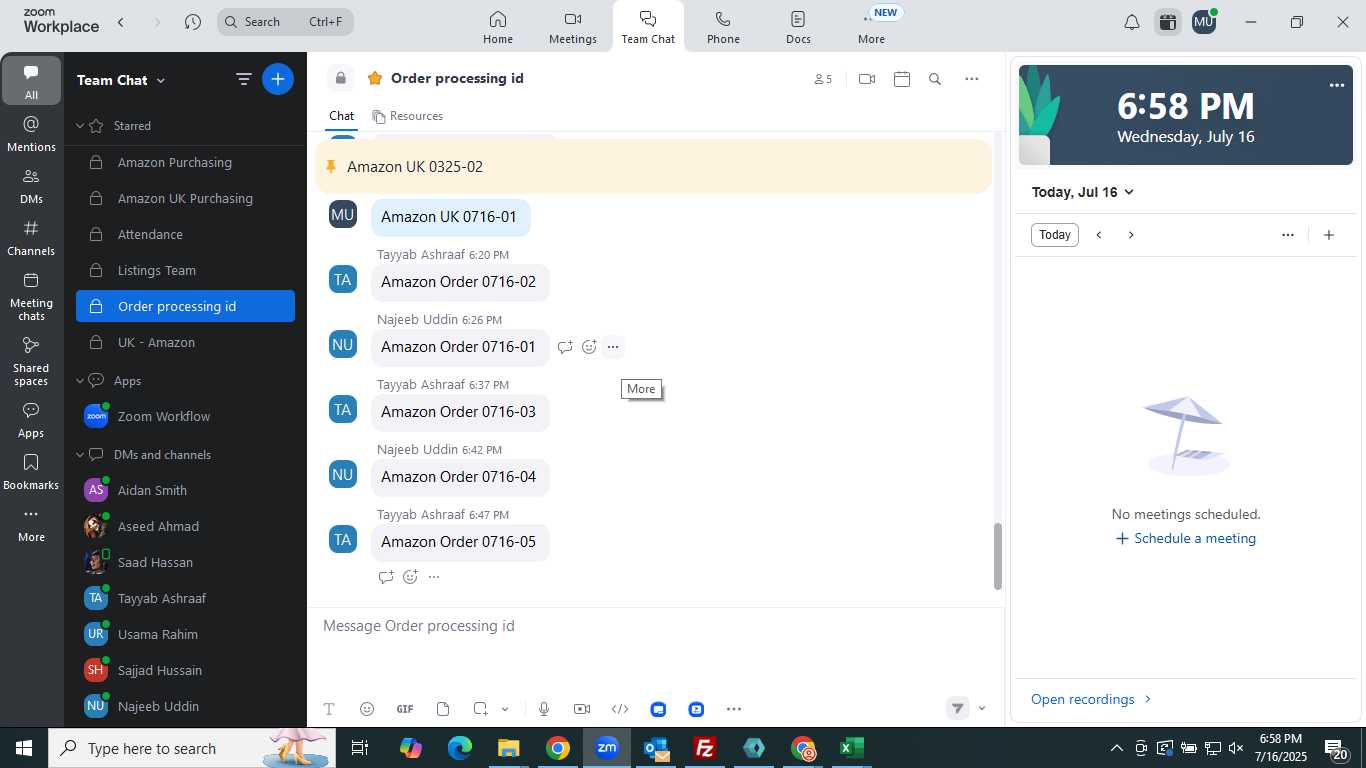Open DMs in the left sidebar
Screen dimensions: 1366x768
31,185
